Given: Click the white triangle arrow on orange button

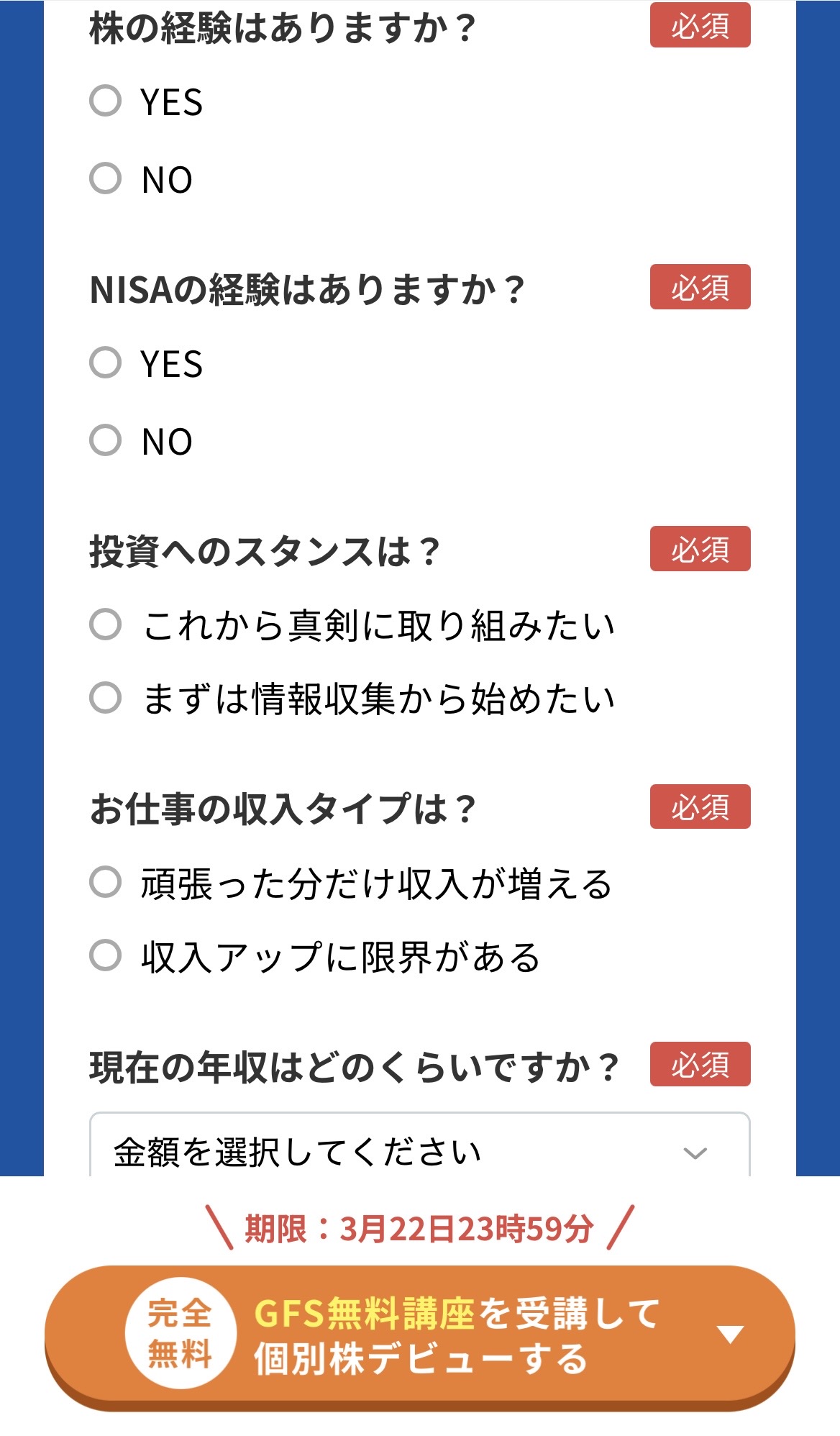Looking at the screenshot, I should [730, 1335].
